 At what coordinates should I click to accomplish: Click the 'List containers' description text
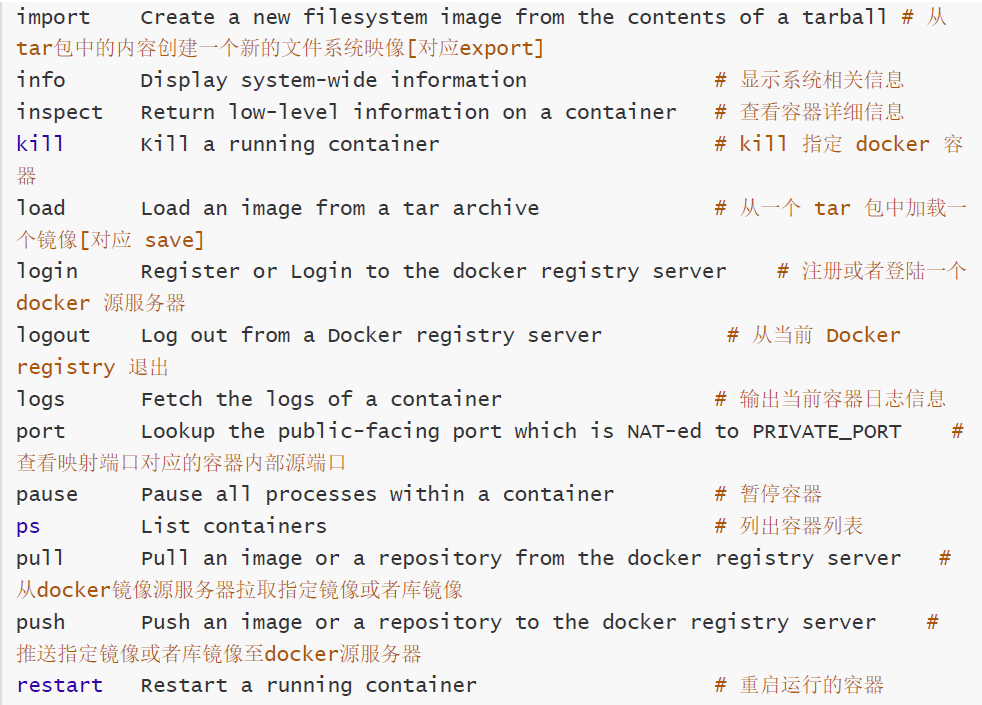tap(233, 526)
